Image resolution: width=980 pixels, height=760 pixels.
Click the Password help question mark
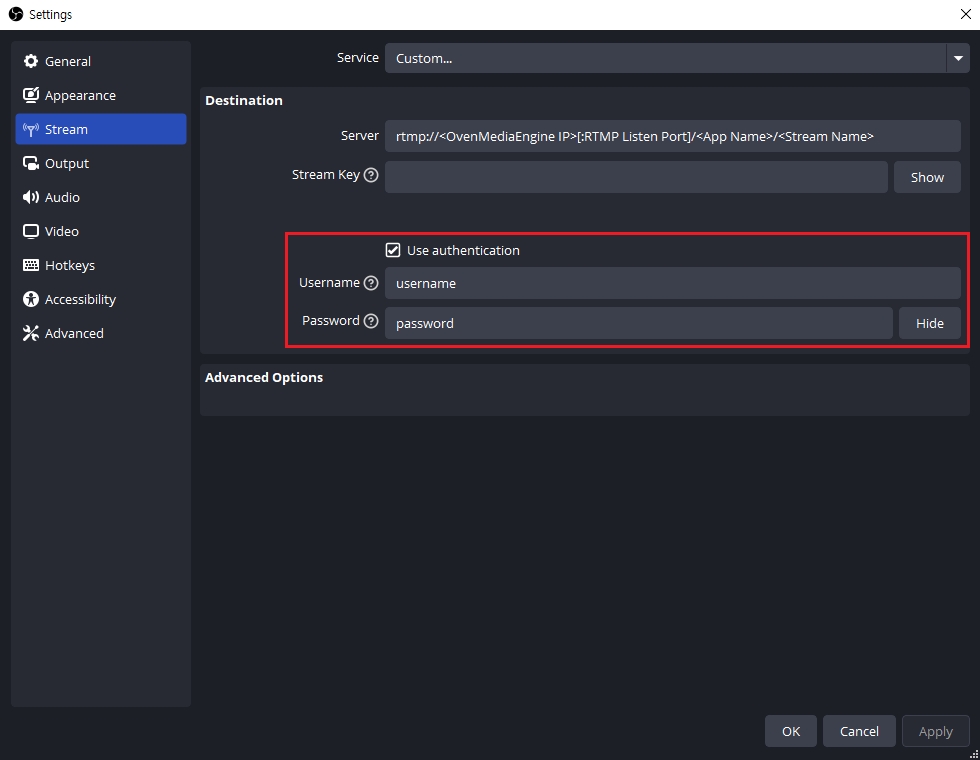pyautogui.click(x=371, y=321)
